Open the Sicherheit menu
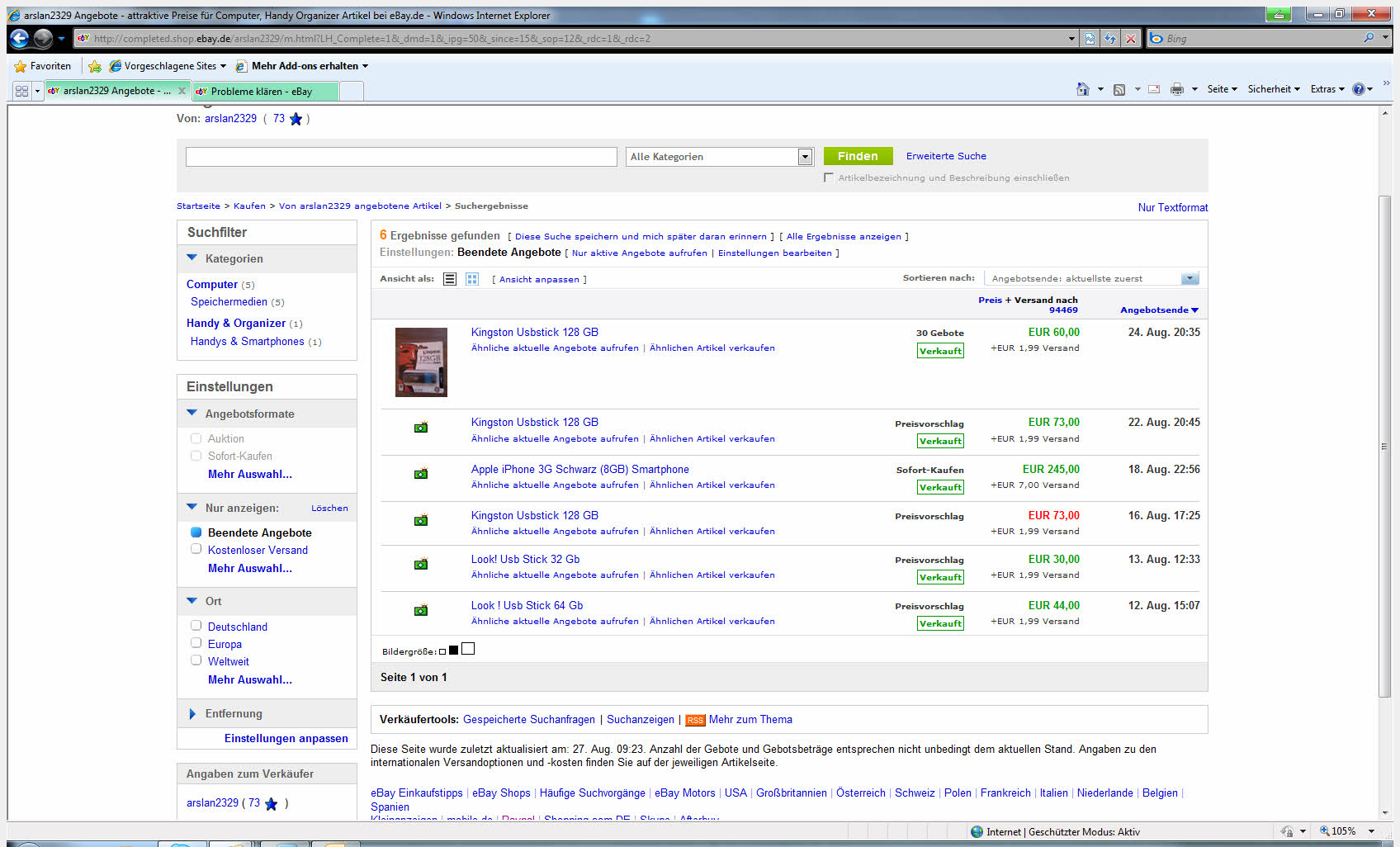The height and width of the screenshot is (847, 1400). 1274,89
